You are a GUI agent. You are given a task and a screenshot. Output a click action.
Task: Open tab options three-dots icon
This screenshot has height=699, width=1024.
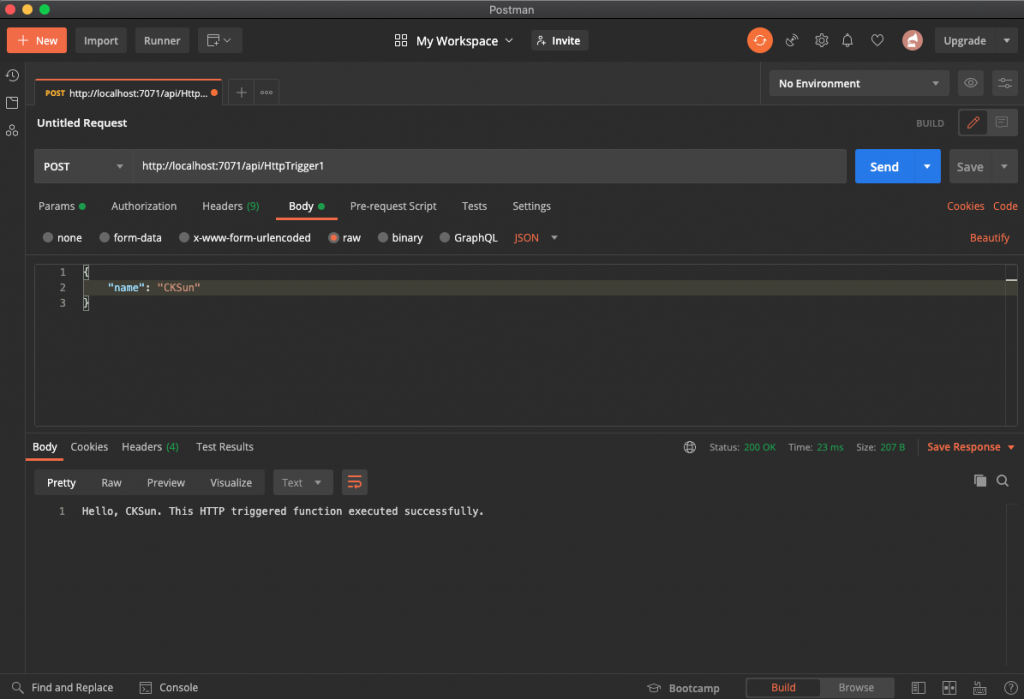[266, 93]
